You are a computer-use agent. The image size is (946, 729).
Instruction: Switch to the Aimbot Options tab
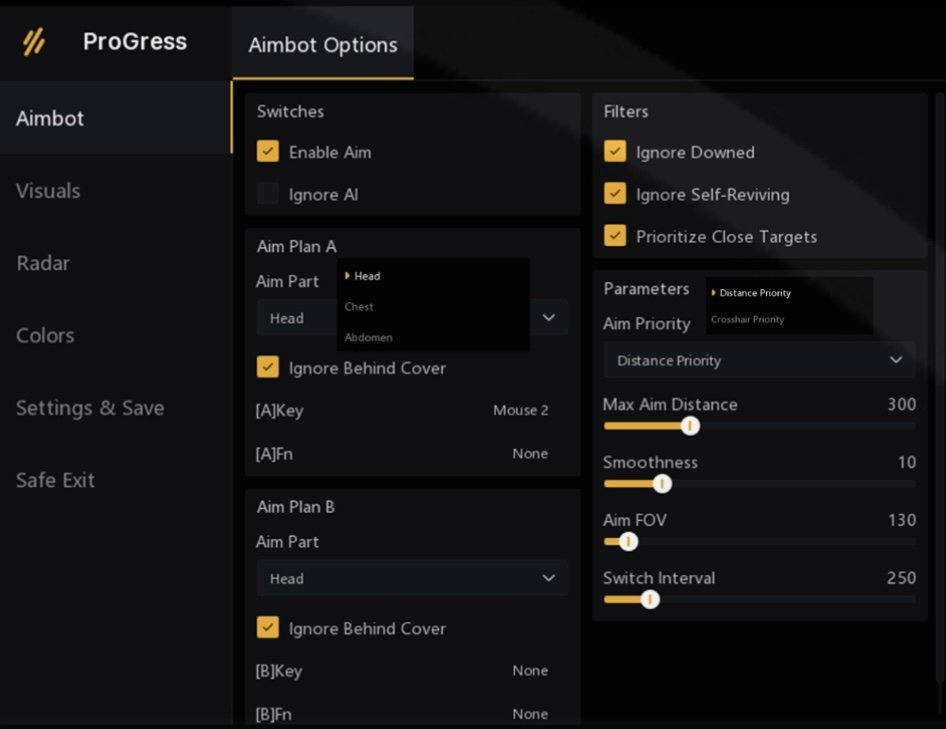coord(322,44)
